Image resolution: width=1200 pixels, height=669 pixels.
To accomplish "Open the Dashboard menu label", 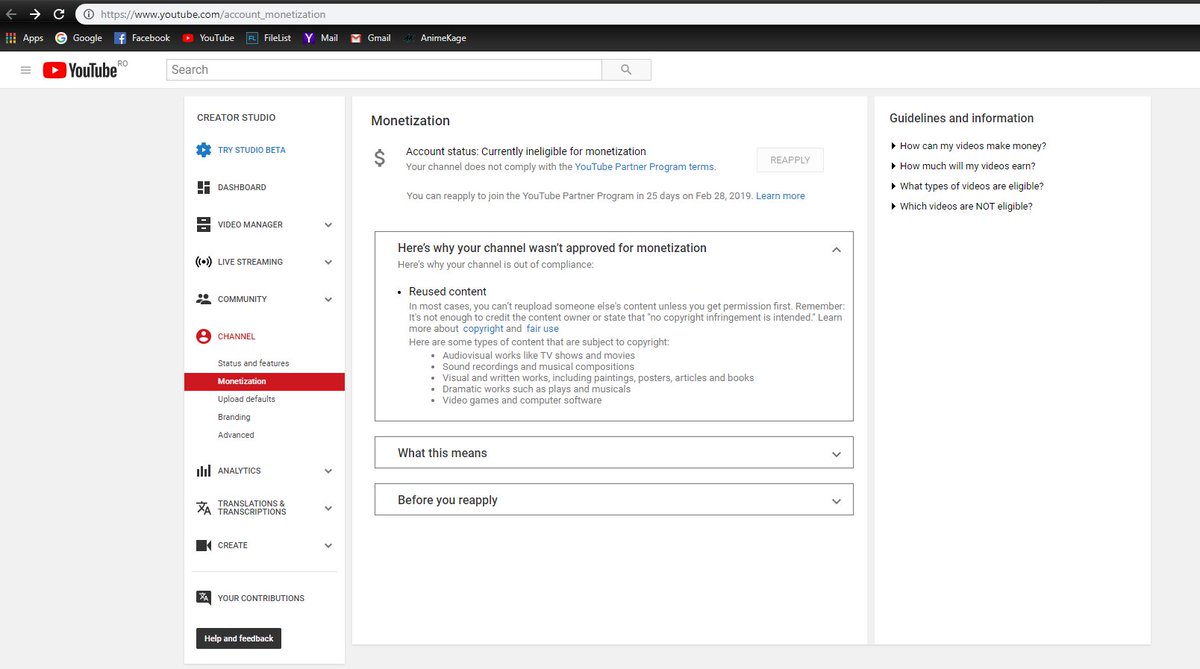I will (242, 187).
